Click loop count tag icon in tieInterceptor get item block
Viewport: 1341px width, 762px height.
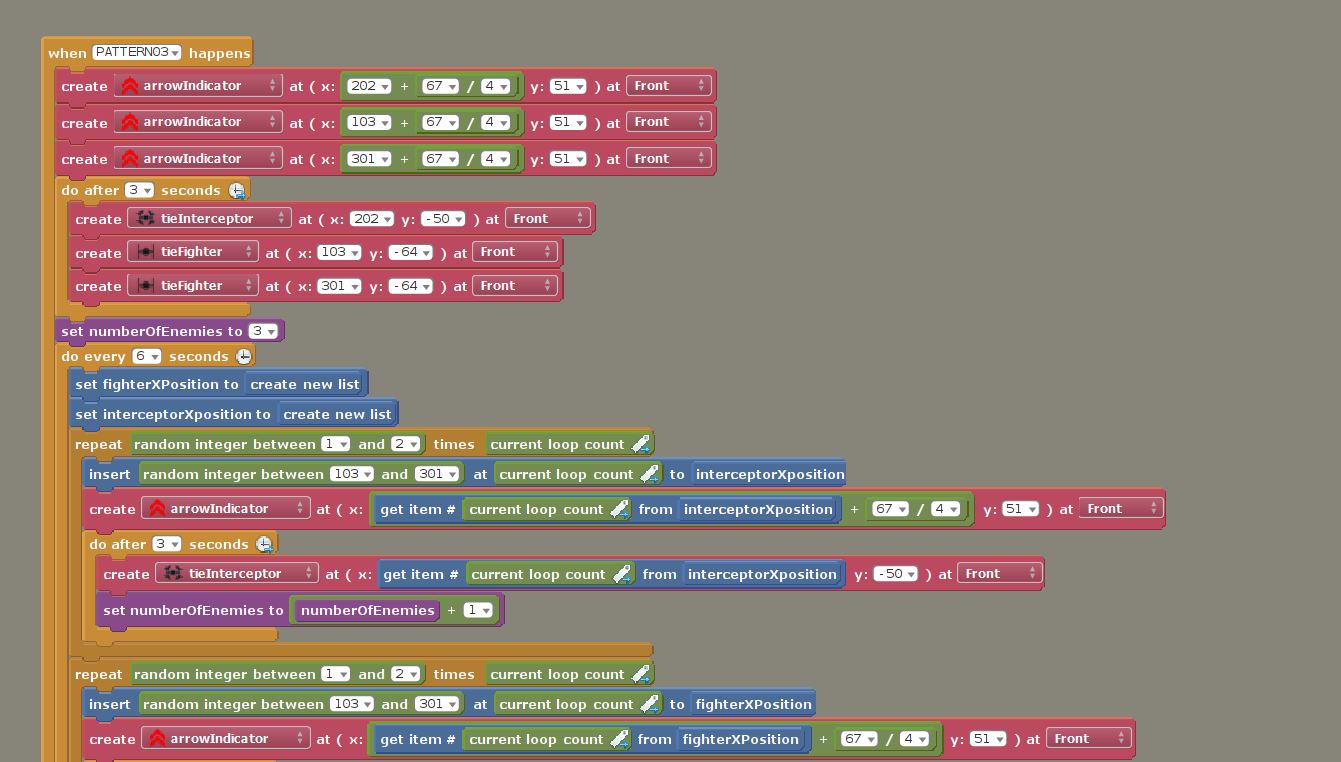(622, 574)
